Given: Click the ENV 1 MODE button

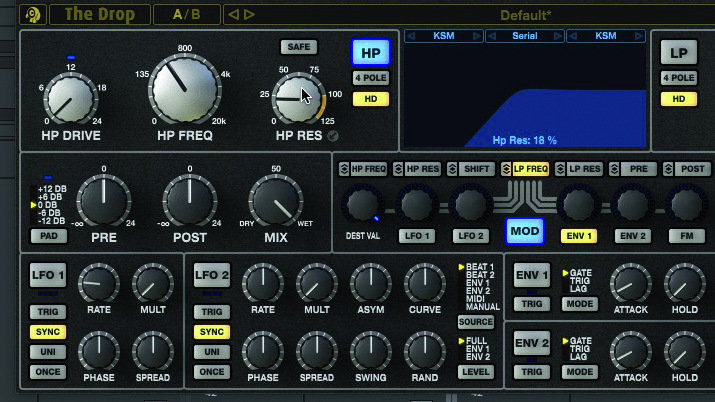Looking at the screenshot, I should pos(580,304).
